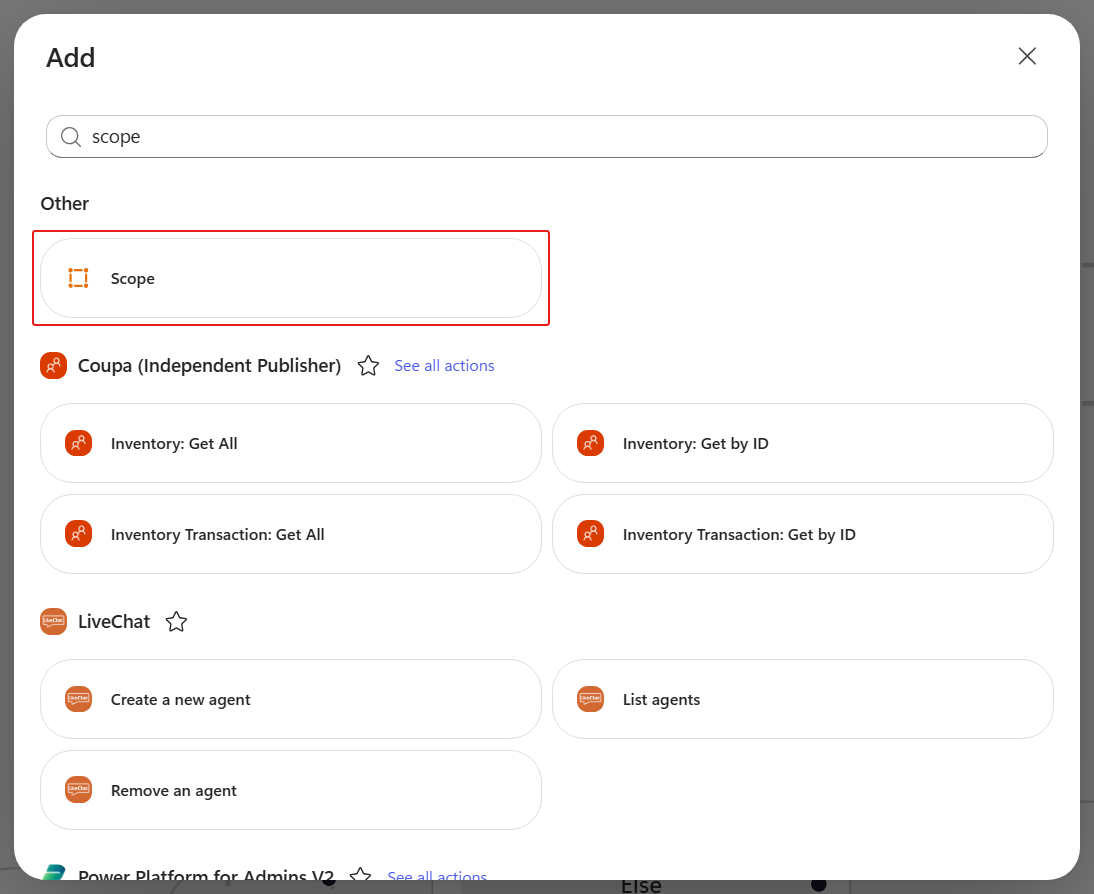1094x894 pixels.
Task: Click icon beside Create a new agent
Action: 78,699
